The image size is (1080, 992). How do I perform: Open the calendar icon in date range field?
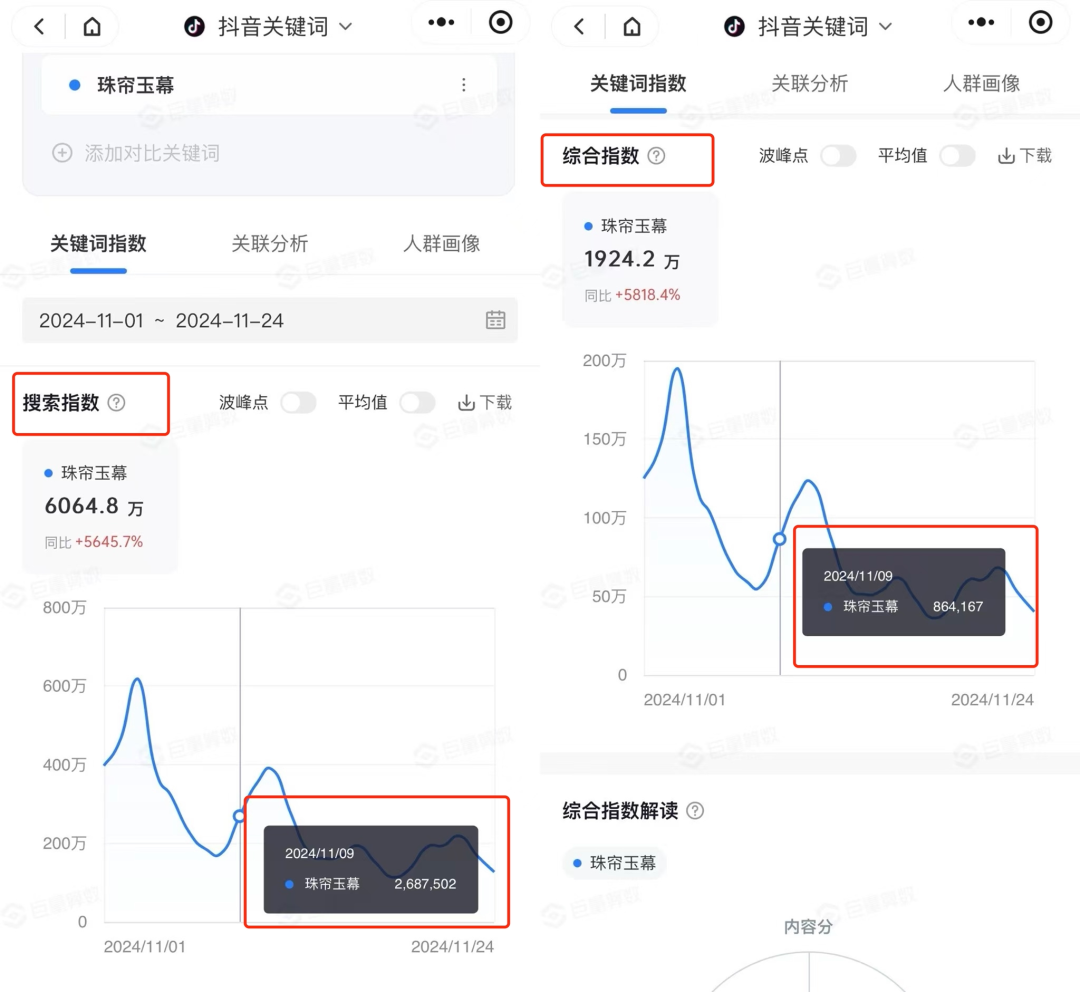tap(495, 320)
